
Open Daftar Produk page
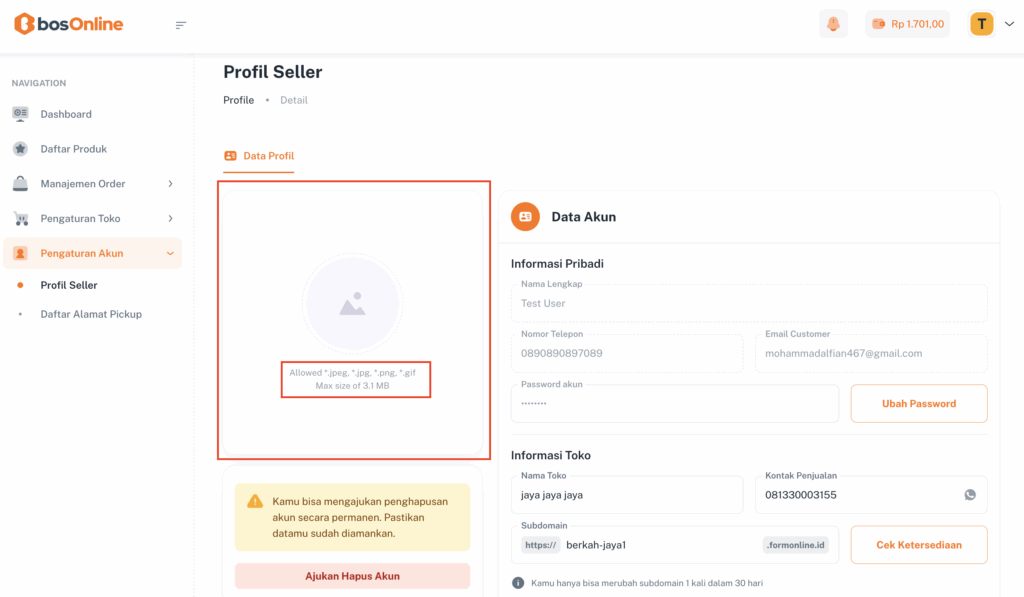(73, 149)
